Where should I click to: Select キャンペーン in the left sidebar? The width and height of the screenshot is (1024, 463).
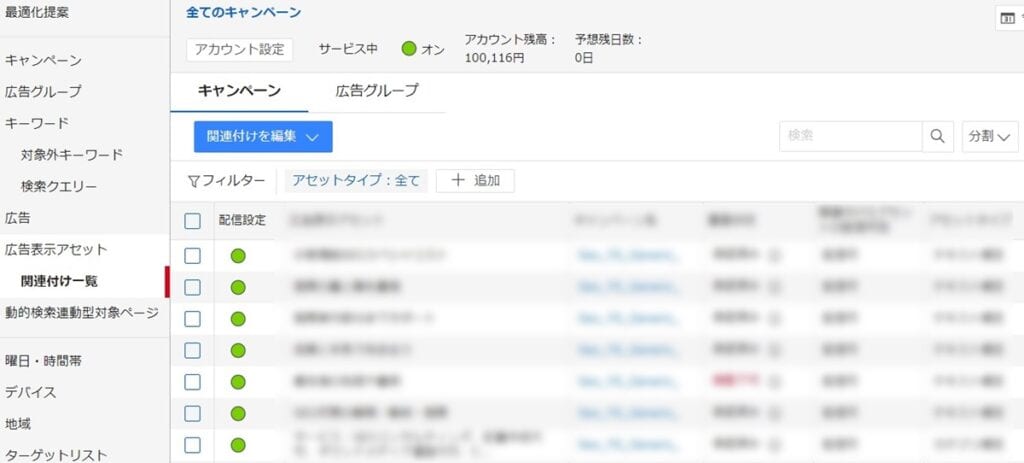pyautogui.click(x=43, y=60)
